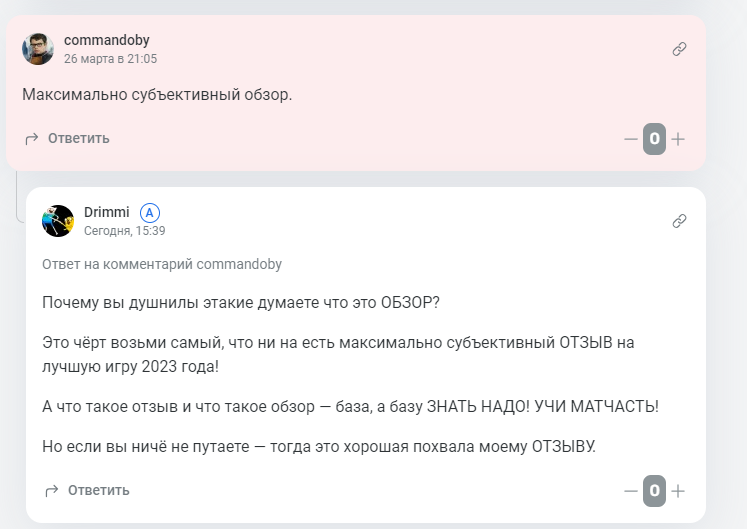Click the author badge beside Drimmi
The height and width of the screenshot is (529, 747).
pos(150,213)
